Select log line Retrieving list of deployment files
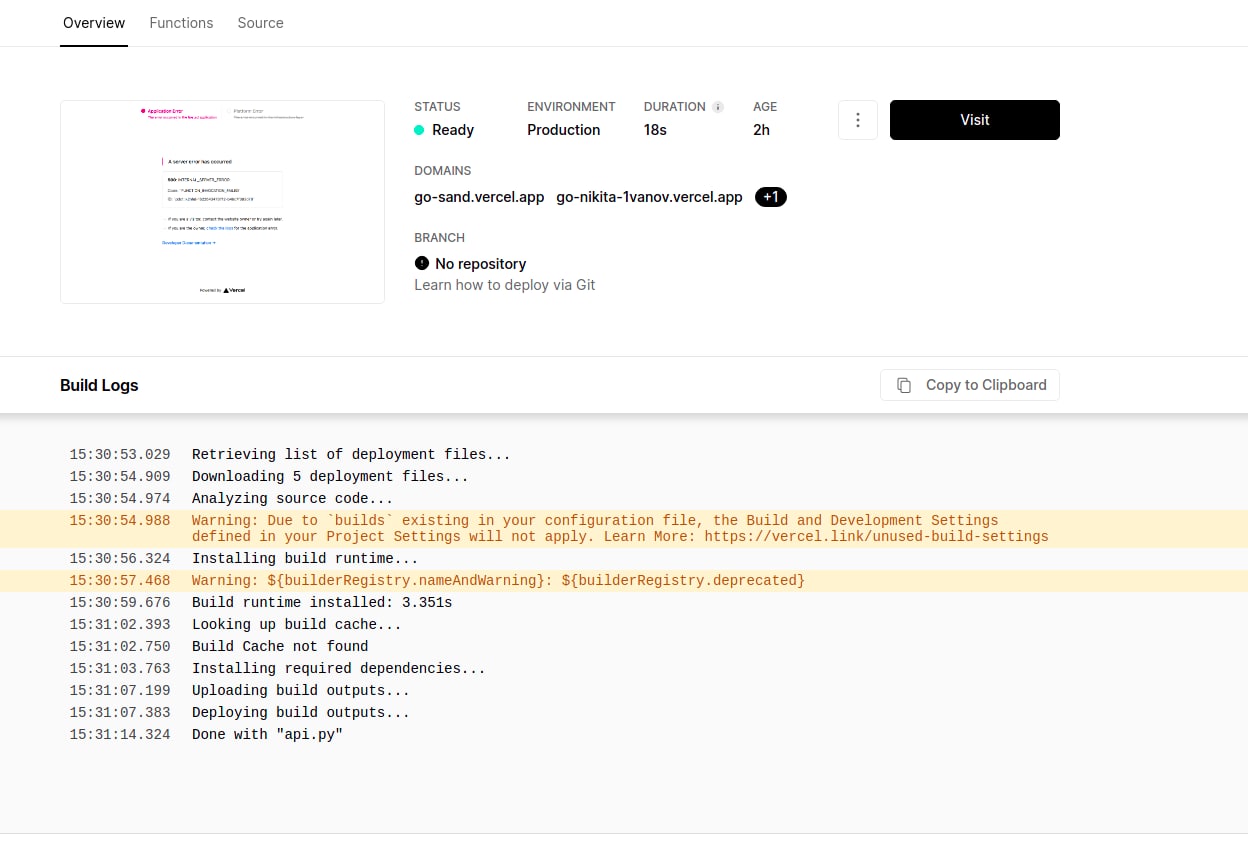Viewport: 1248px width, 846px height. pos(351,455)
